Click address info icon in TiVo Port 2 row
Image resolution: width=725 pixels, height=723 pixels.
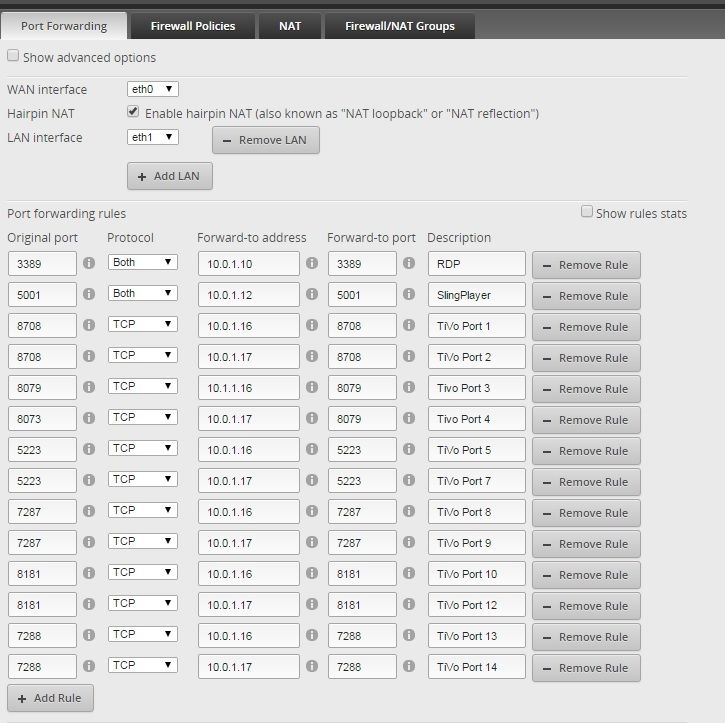click(x=312, y=356)
